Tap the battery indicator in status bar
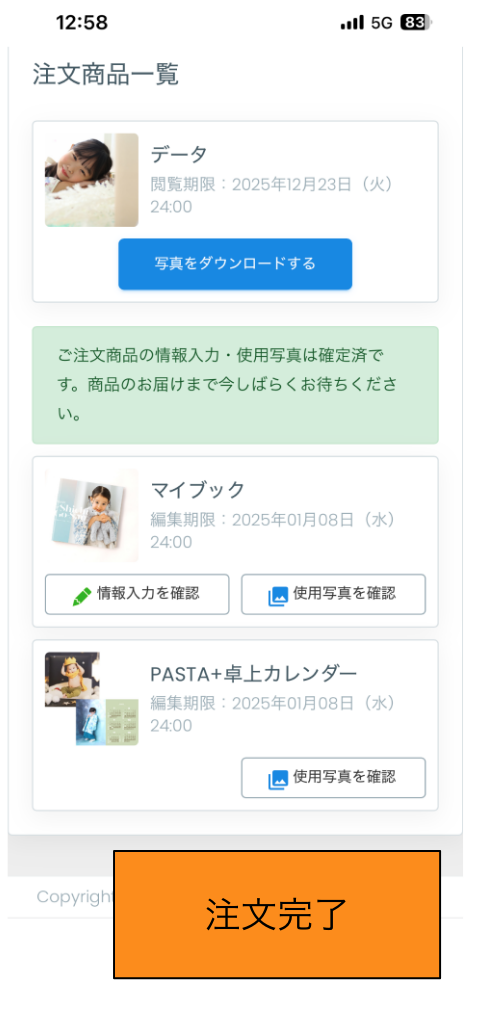The height and width of the screenshot is (1010, 480). tap(417, 23)
